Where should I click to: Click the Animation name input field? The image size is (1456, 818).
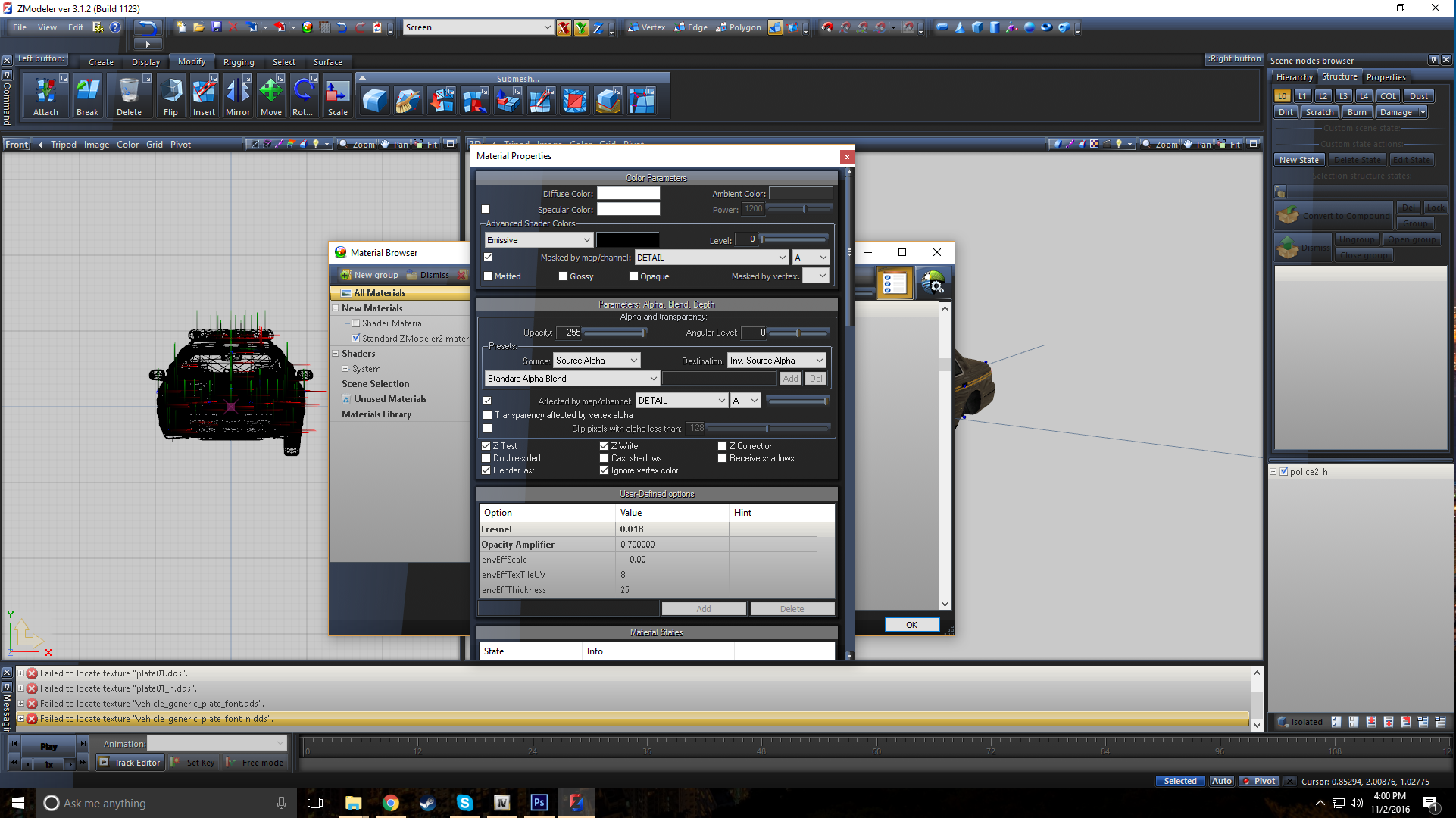coord(216,744)
